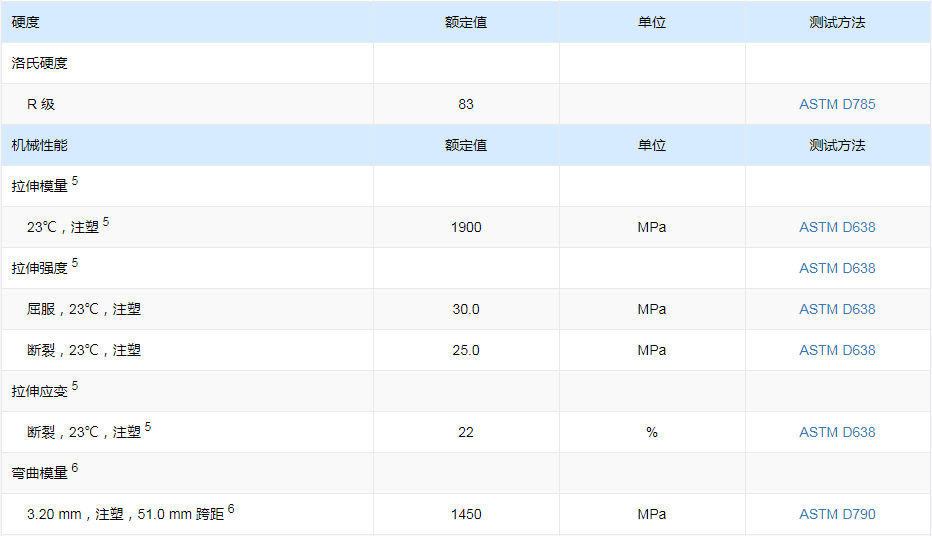
Task: Select the 机械性能 section header text
Action: pos(39,145)
